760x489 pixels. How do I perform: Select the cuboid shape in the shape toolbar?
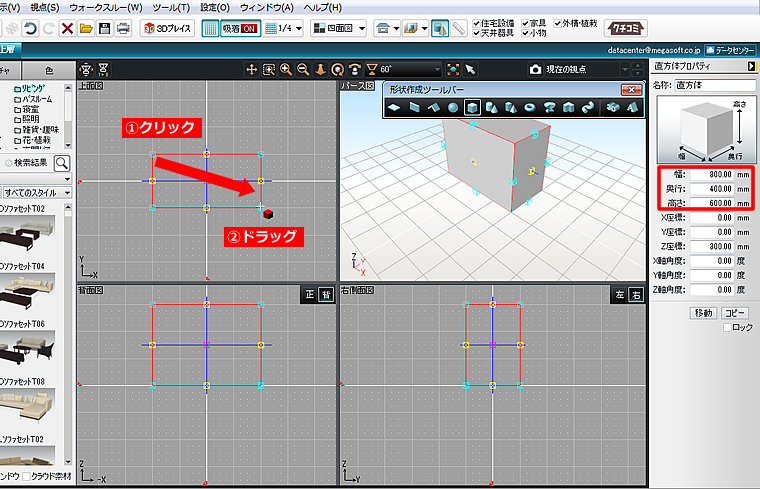(471, 107)
